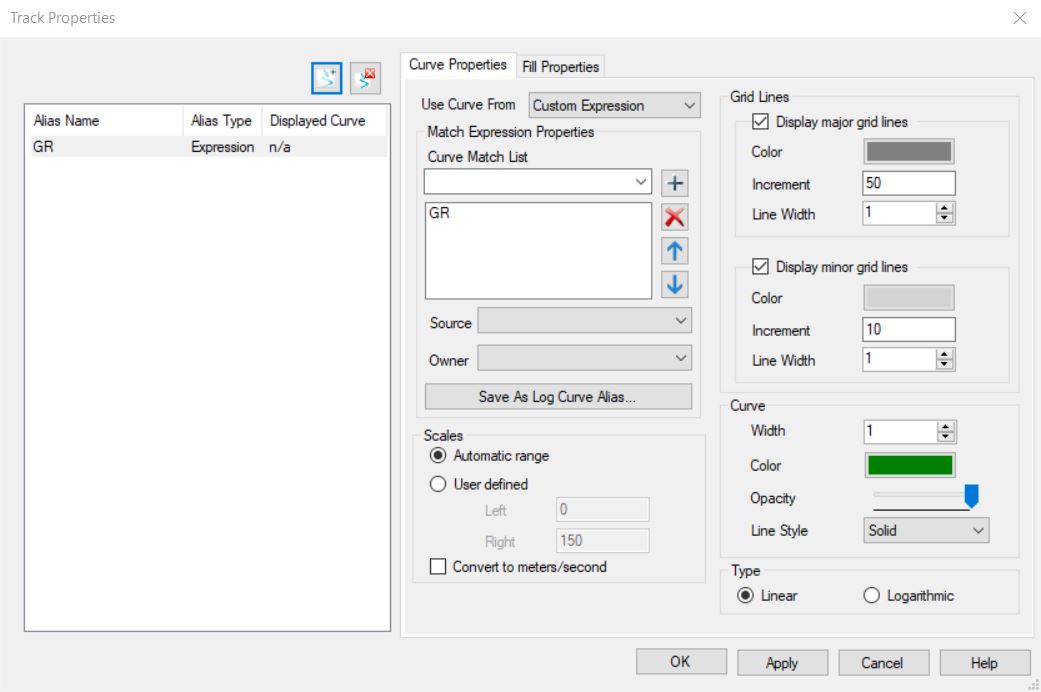Screen dimensions: 1041x692
Task: Click the blue plus add-to-match-list icon
Action: [x=675, y=183]
